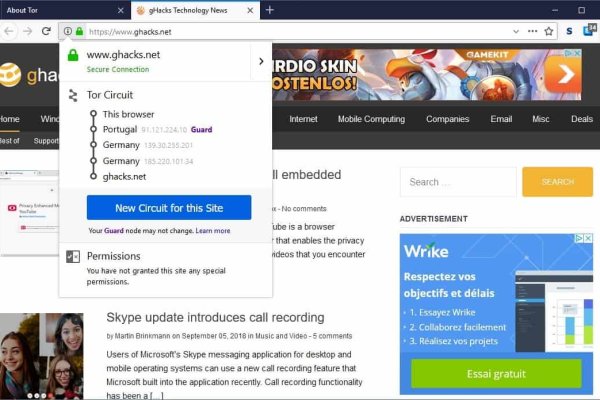This screenshot has height=400, width=600.
Task: Switch to the About Tor tab
Action: [50, 9]
